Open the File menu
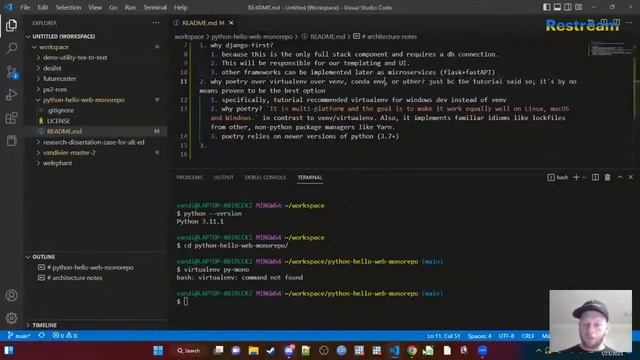This screenshot has height=360, width=640. point(25,7)
